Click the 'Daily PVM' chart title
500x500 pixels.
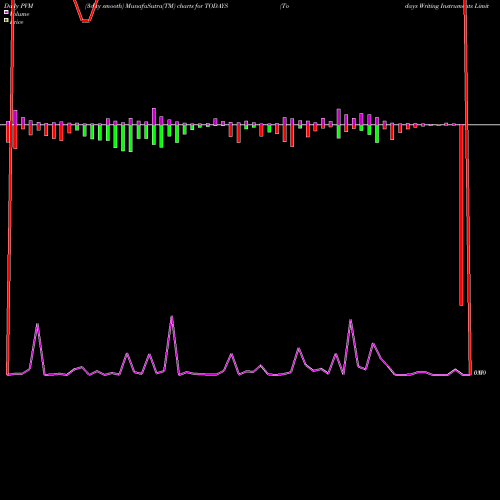pyautogui.click(x=19, y=6)
